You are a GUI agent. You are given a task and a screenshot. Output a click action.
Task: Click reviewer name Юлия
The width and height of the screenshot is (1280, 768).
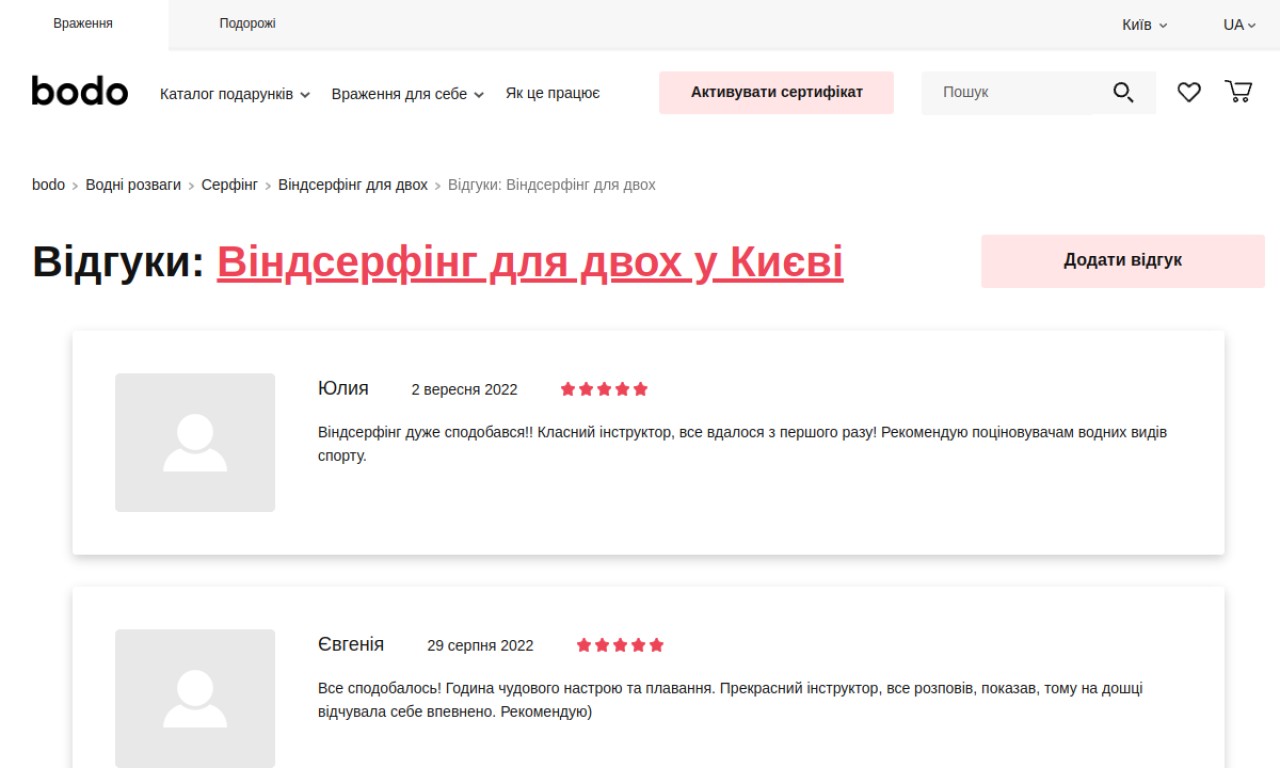point(343,389)
